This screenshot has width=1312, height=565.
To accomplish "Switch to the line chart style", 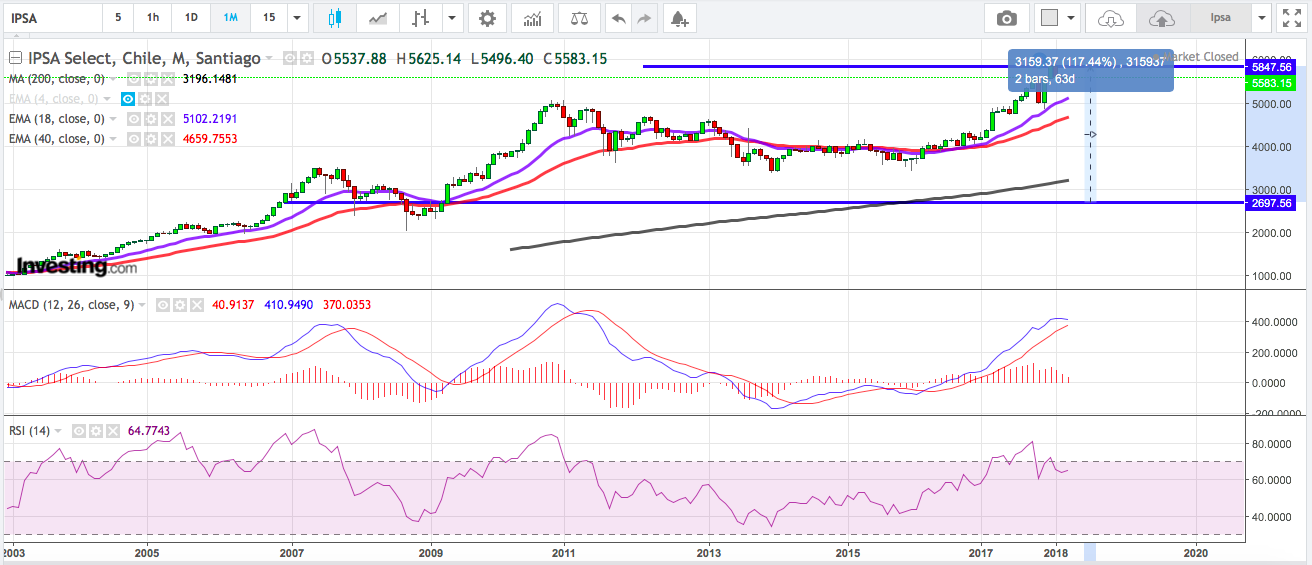I will pos(378,18).
